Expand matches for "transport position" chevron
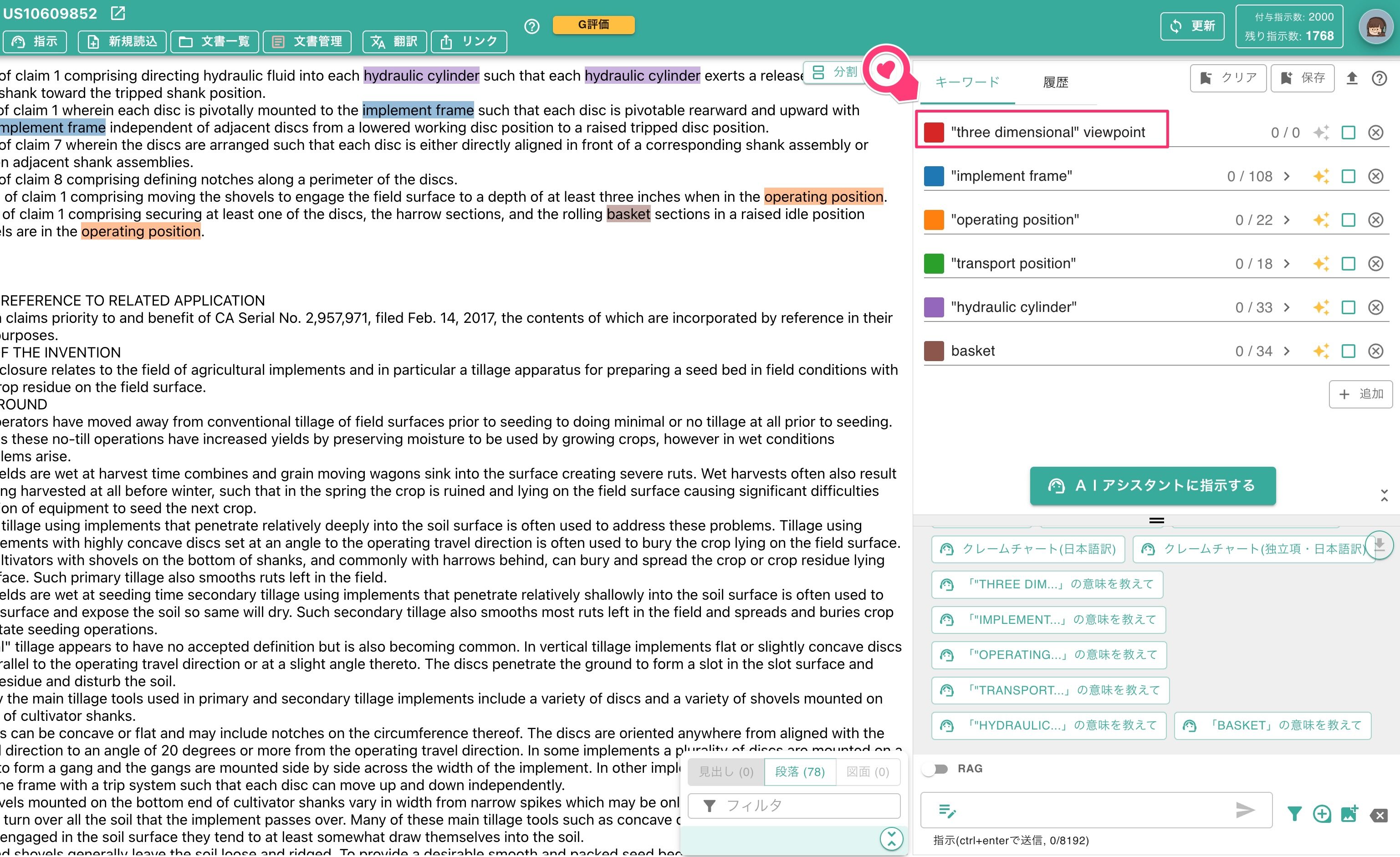 tap(1287, 264)
